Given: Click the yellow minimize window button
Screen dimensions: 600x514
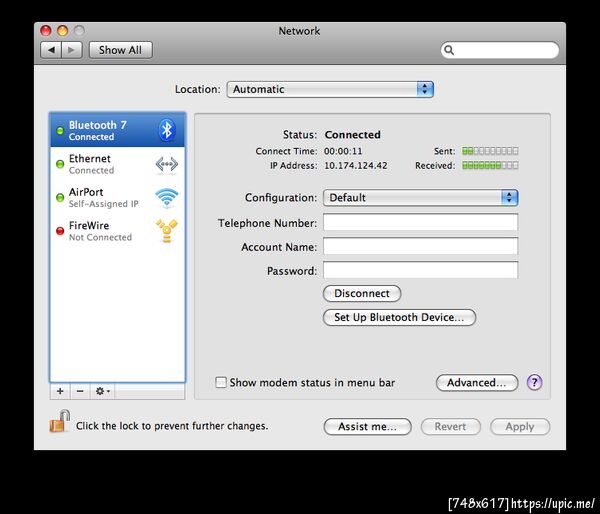Looking at the screenshot, I should (x=62, y=31).
